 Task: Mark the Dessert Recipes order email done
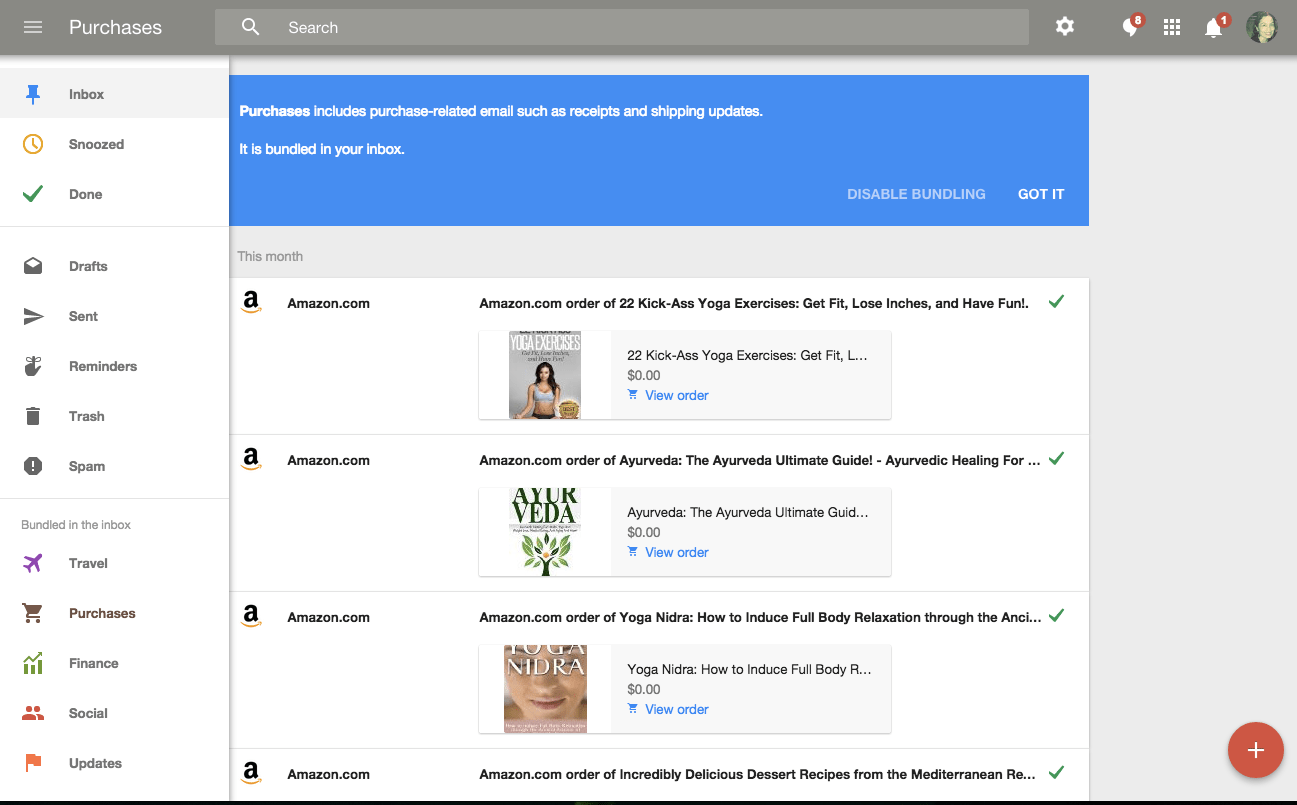(1056, 773)
